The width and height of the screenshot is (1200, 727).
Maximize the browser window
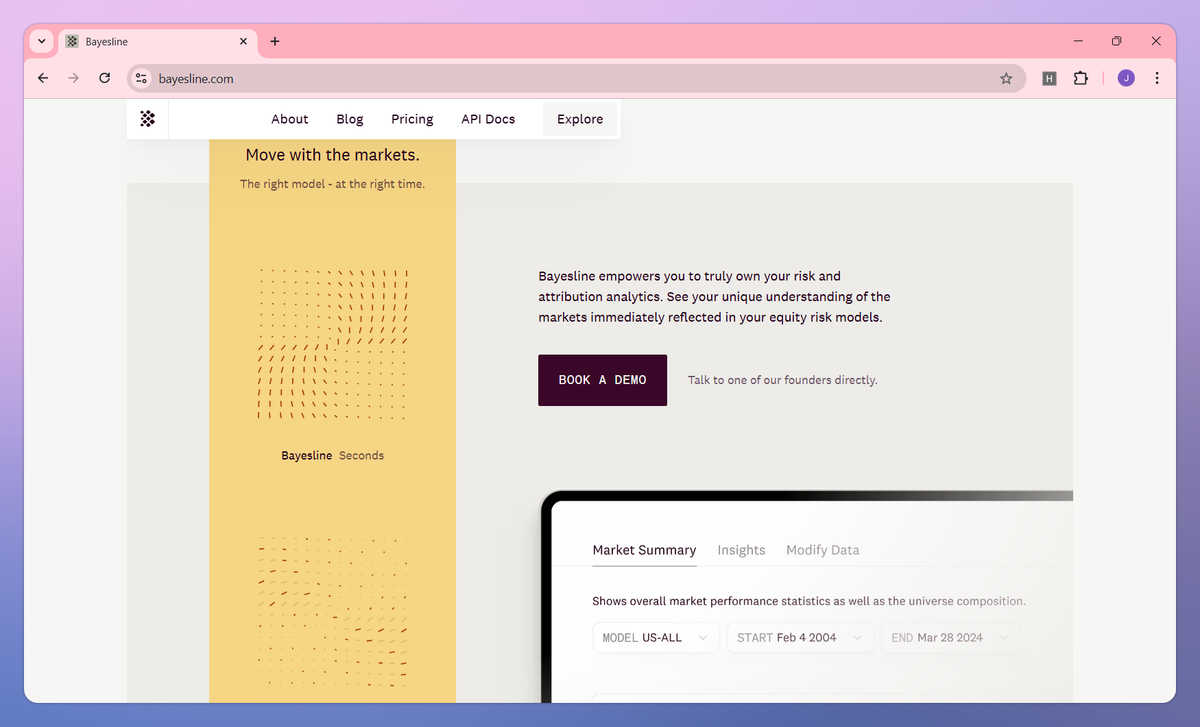point(1117,41)
